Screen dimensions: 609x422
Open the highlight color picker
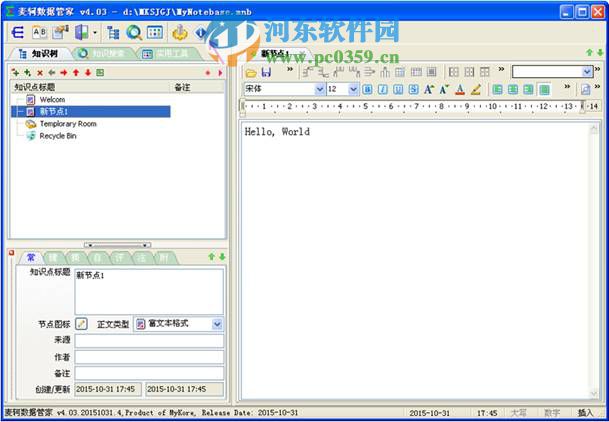pos(476,90)
